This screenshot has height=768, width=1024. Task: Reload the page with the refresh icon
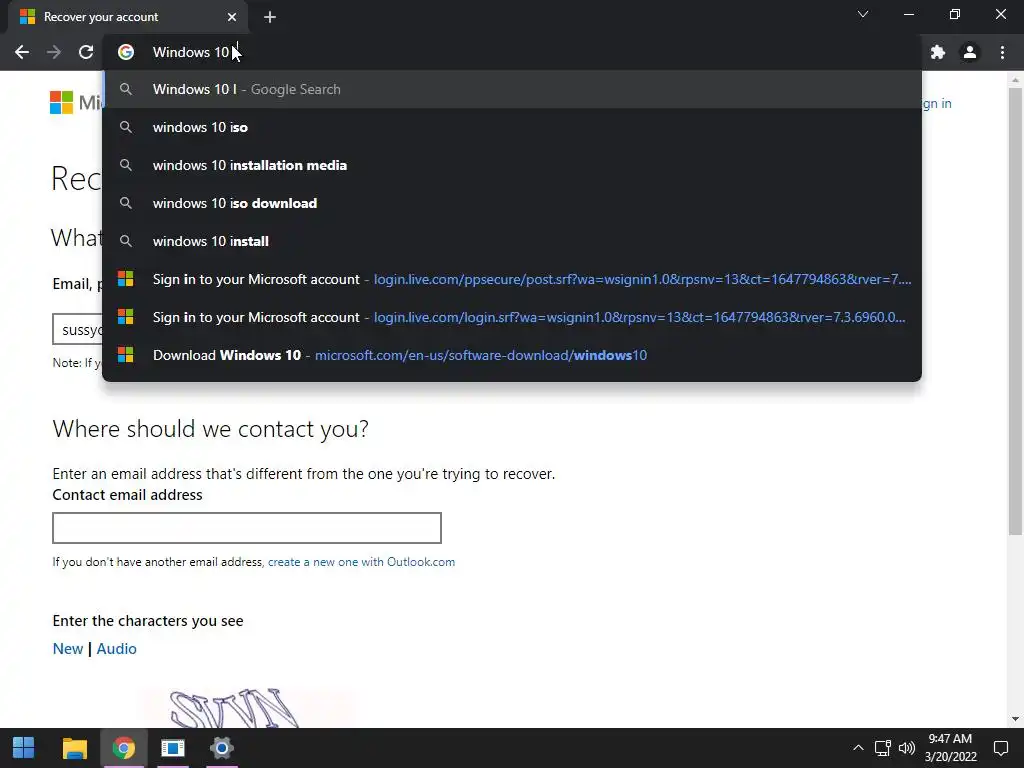[x=86, y=52]
